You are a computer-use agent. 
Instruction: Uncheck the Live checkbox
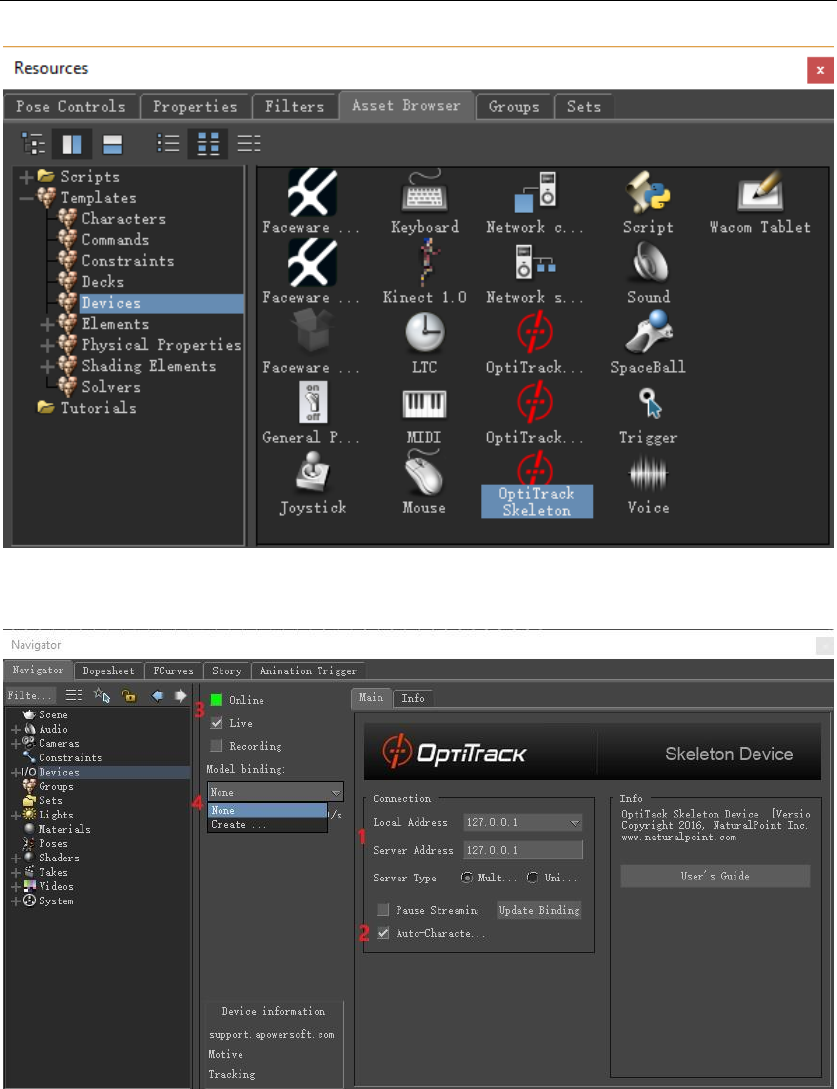click(x=217, y=723)
